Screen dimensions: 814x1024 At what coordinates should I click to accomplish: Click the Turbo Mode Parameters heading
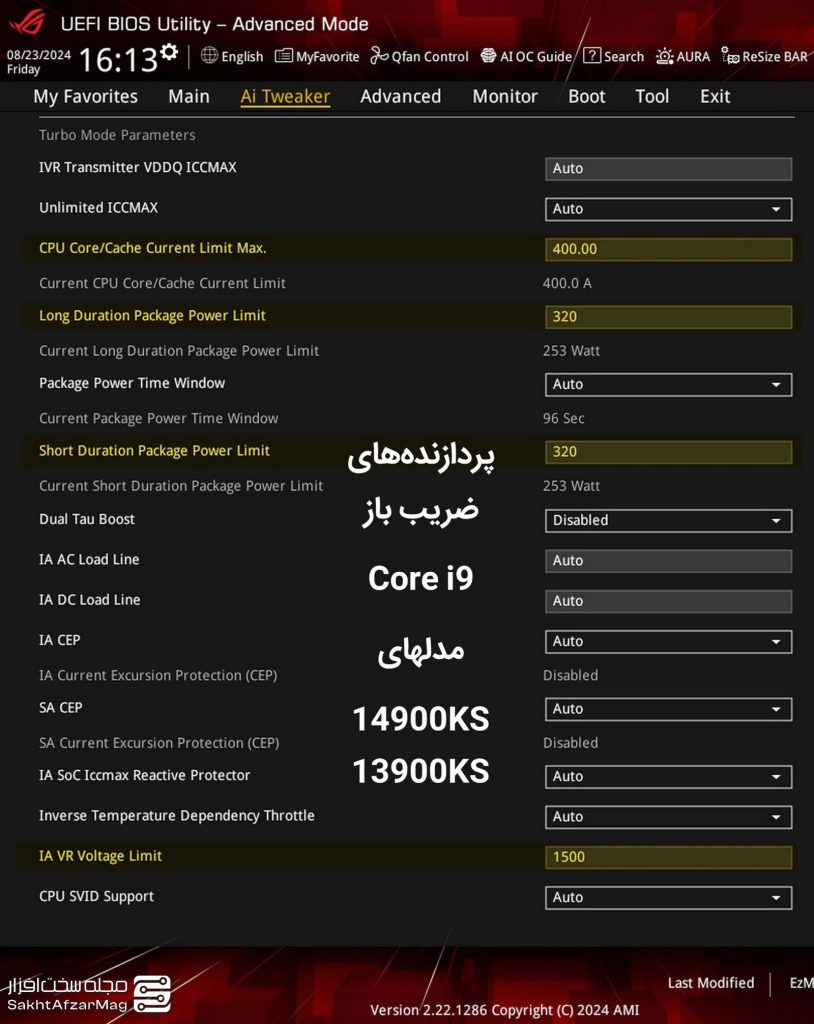pyautogui.click(x=117, y=135)
